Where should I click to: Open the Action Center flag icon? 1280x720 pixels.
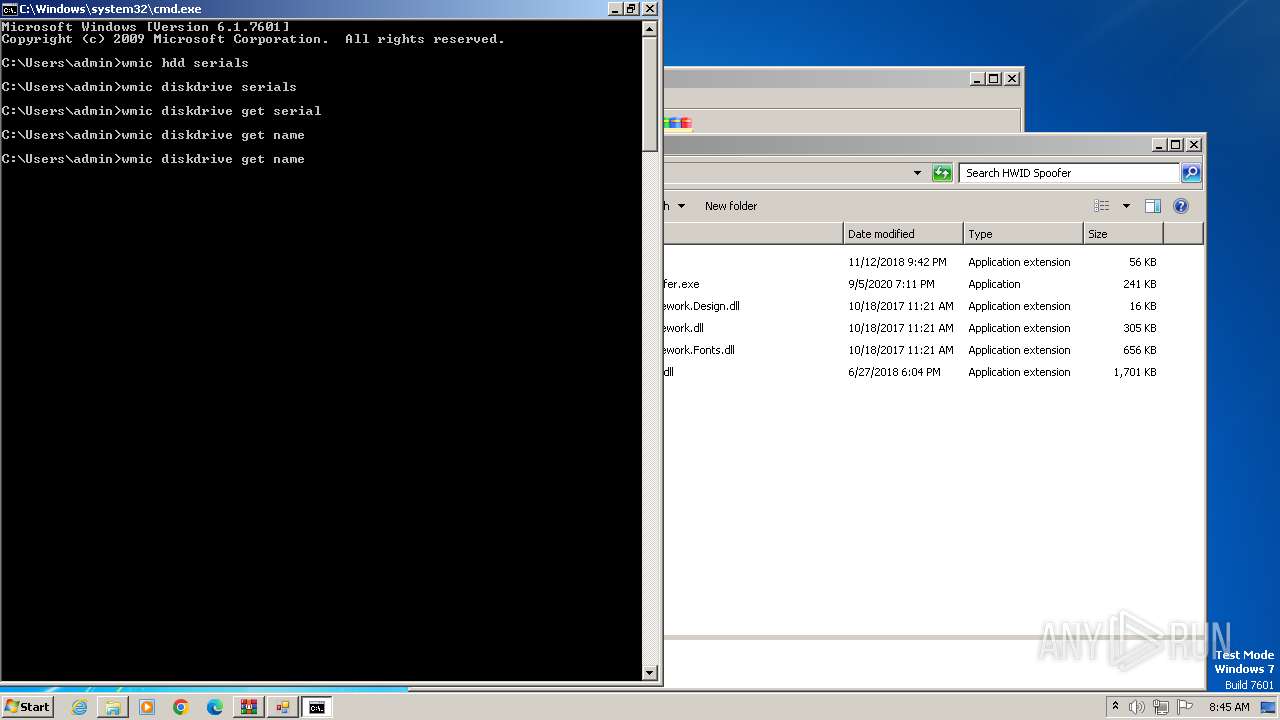tap(1185, 707)
